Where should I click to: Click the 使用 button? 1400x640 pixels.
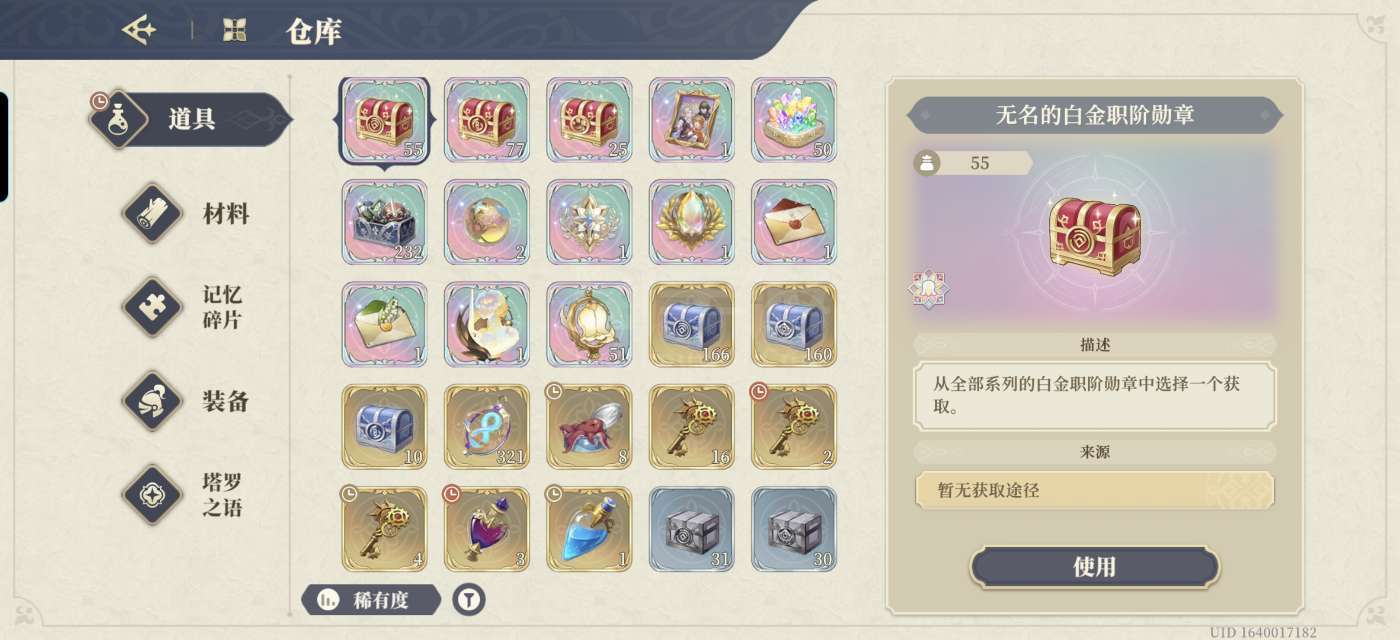click(1094, 567)
